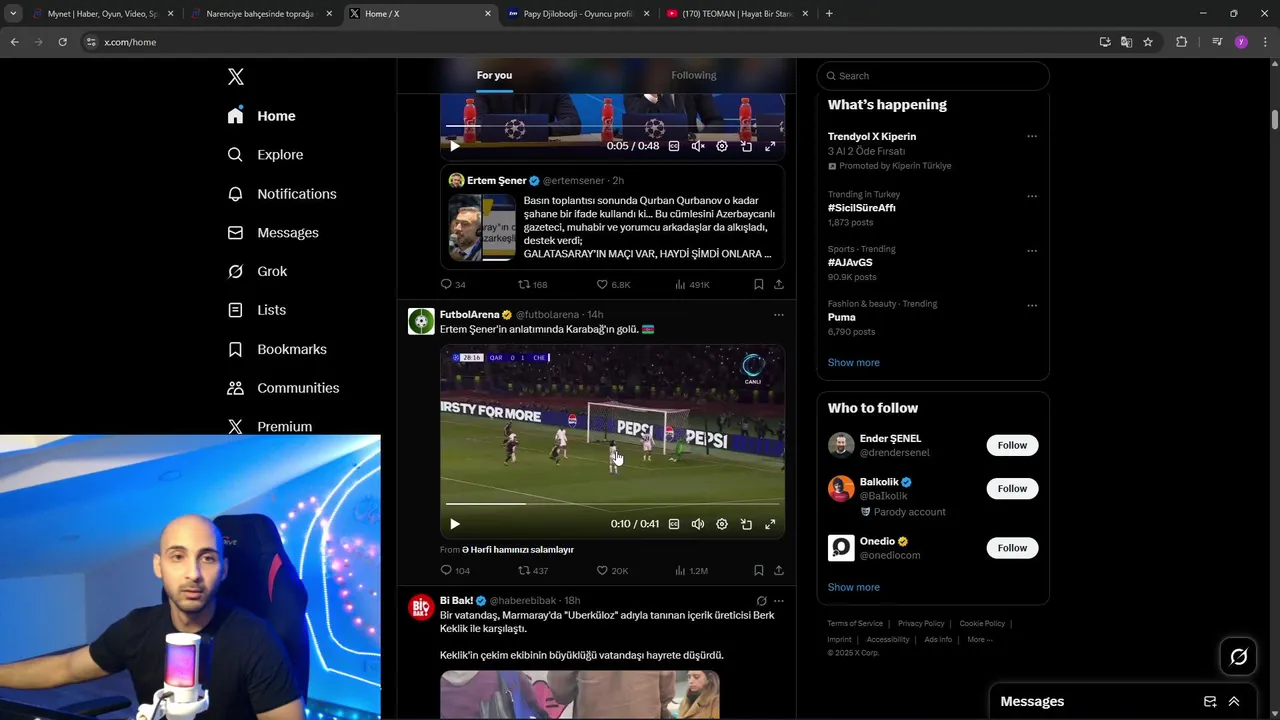
Task: Reload the page in Chrome
Action: (x=63, y=42)
